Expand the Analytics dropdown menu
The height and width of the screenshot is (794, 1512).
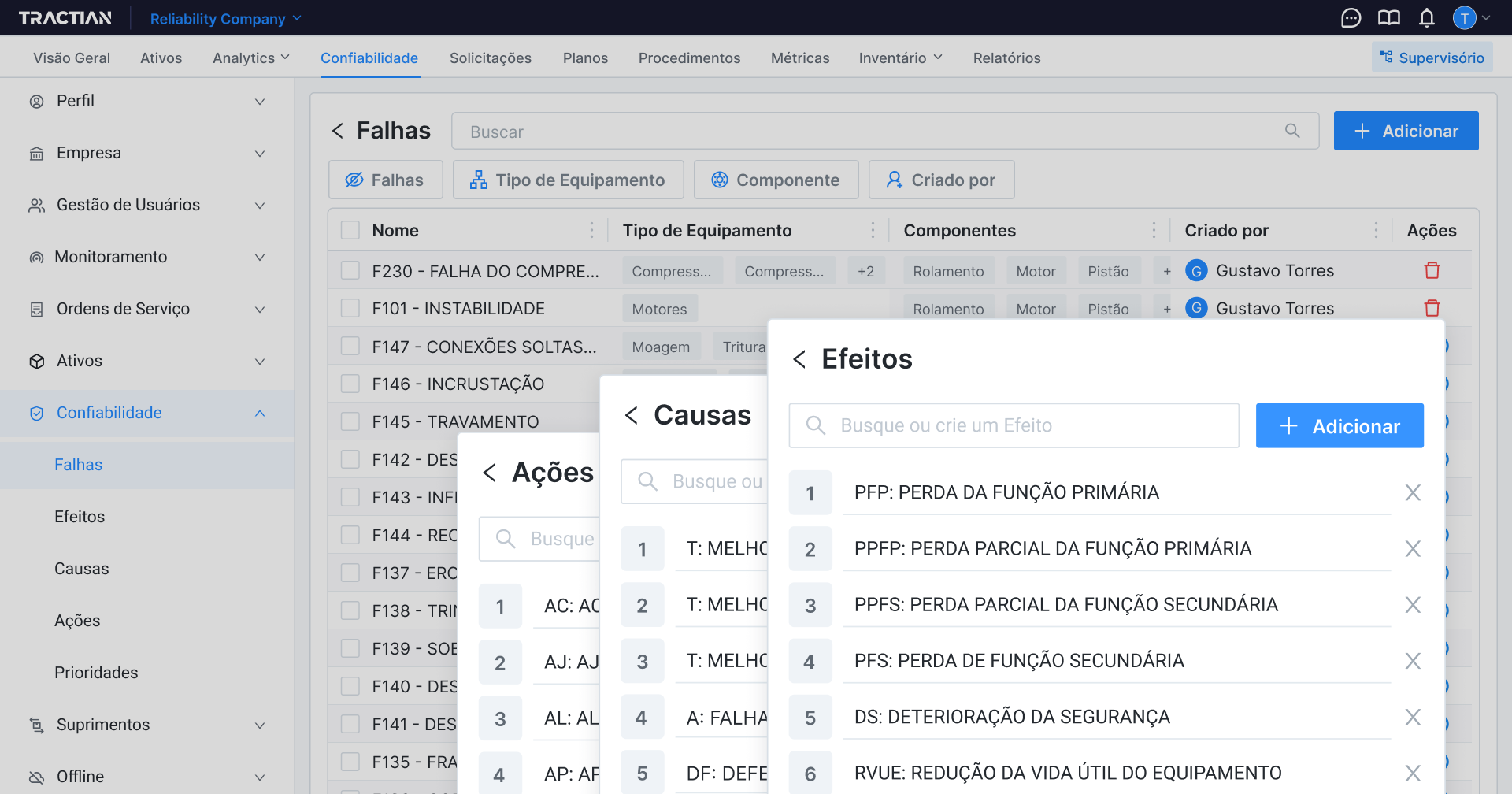[250, 58]
